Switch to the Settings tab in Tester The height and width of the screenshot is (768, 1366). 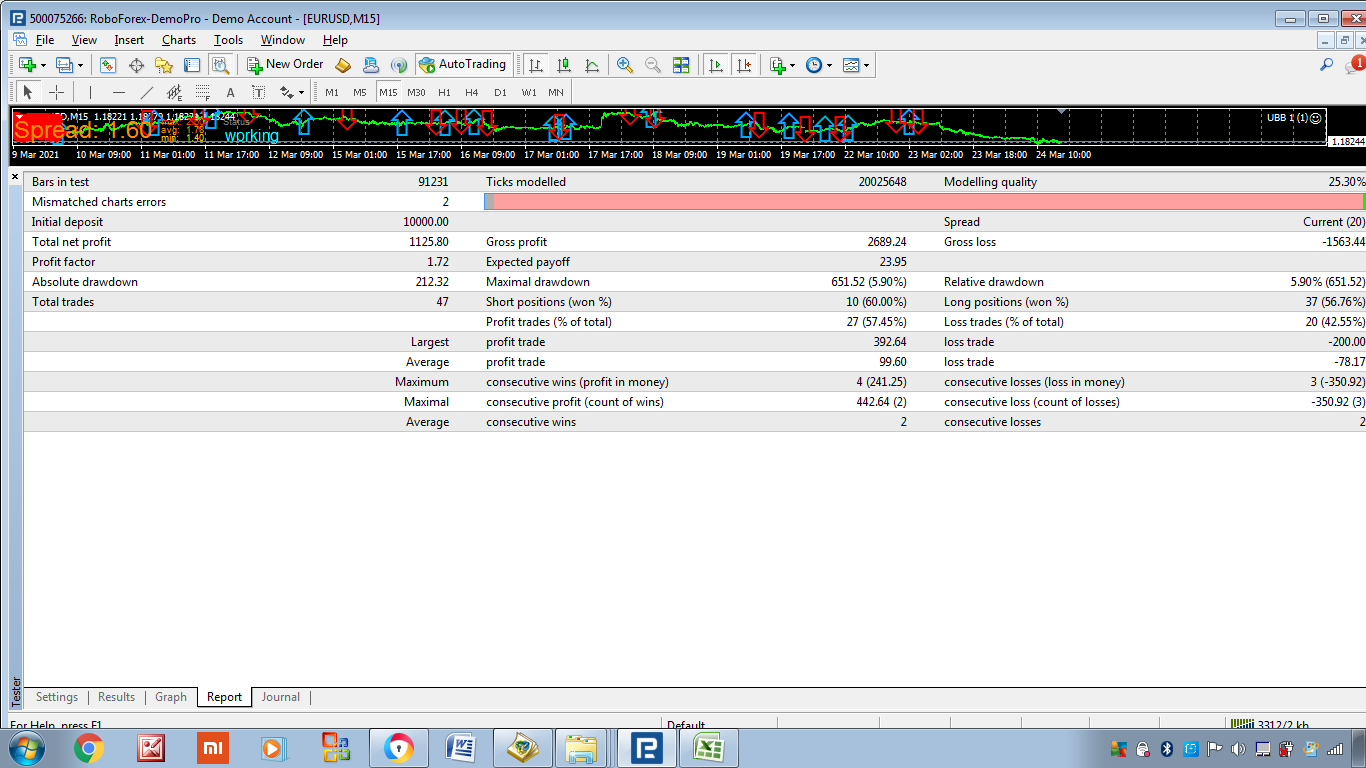(57, 697)
